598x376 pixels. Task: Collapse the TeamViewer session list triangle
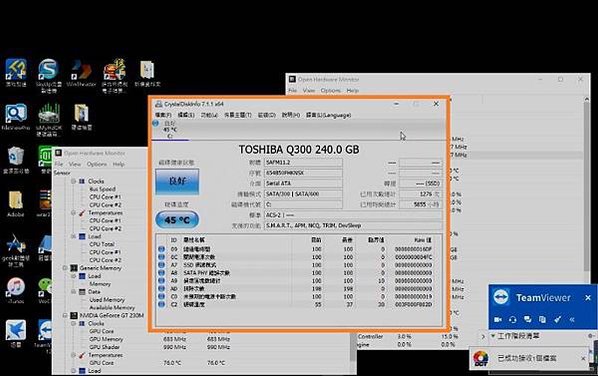493,336
